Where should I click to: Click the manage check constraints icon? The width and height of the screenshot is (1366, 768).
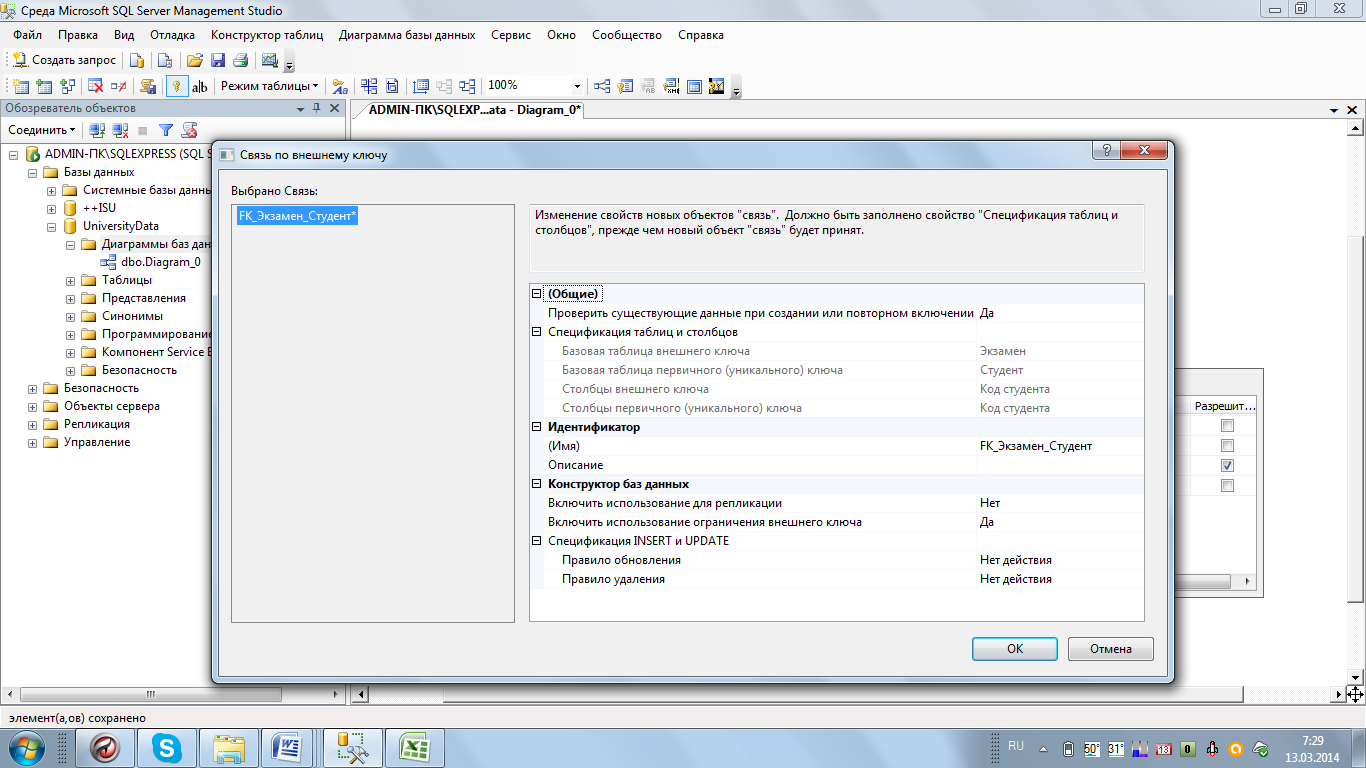click(x=694, y=86)
